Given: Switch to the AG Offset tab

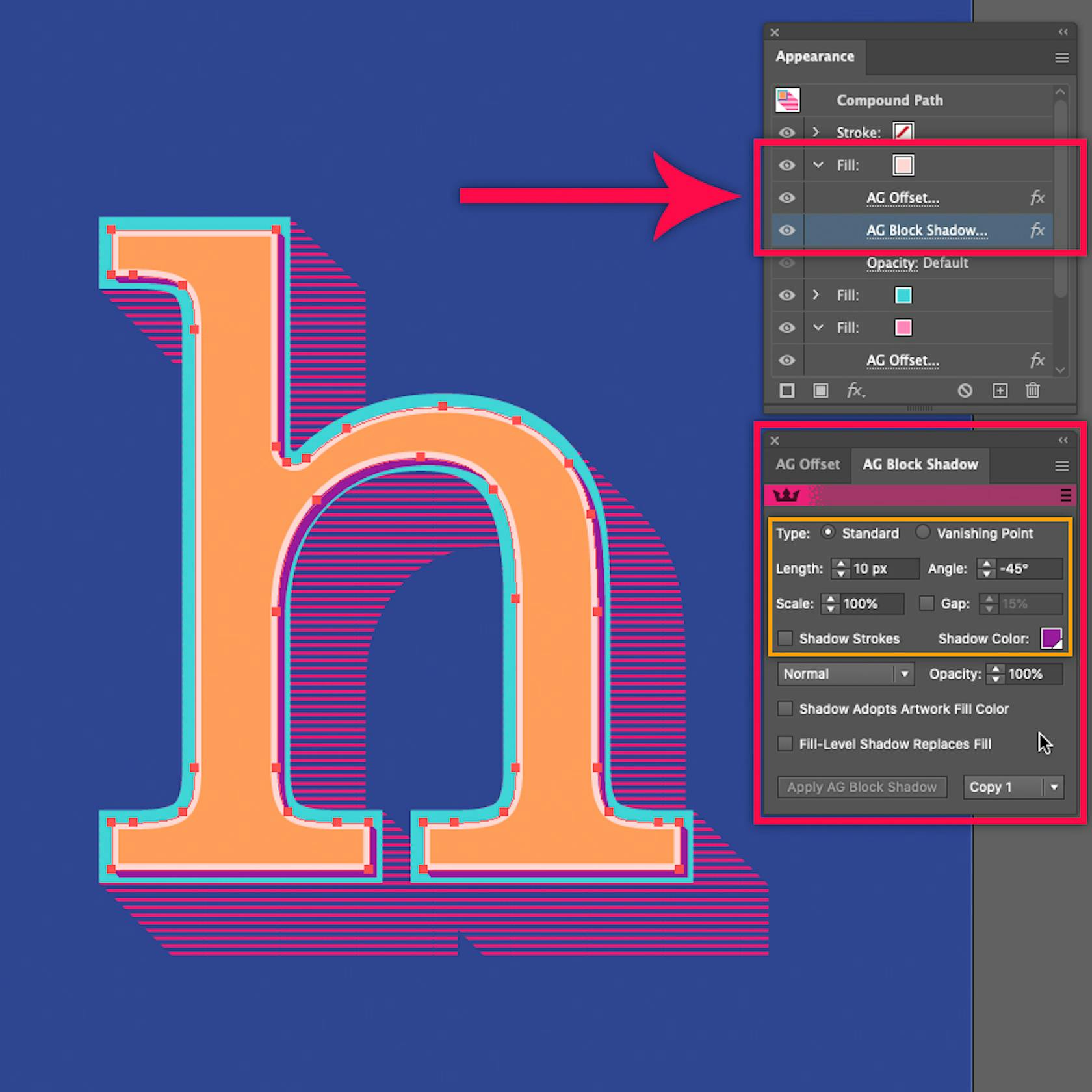Looking at the screenshot, I should pos(807,464).
